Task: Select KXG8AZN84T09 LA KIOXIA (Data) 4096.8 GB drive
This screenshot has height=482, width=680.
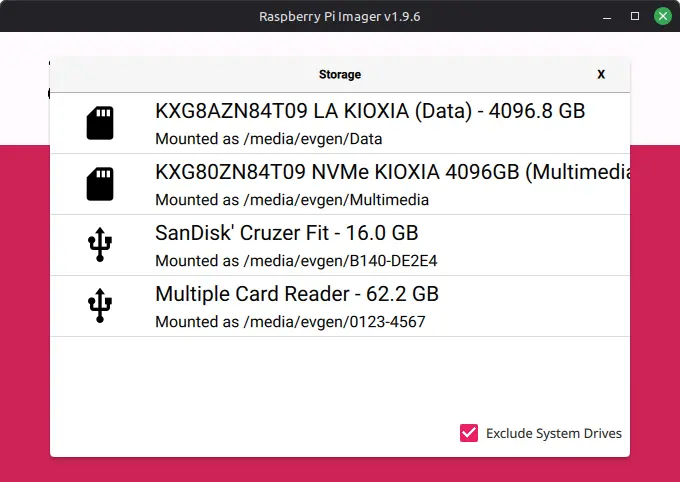Action: (370, 111)
